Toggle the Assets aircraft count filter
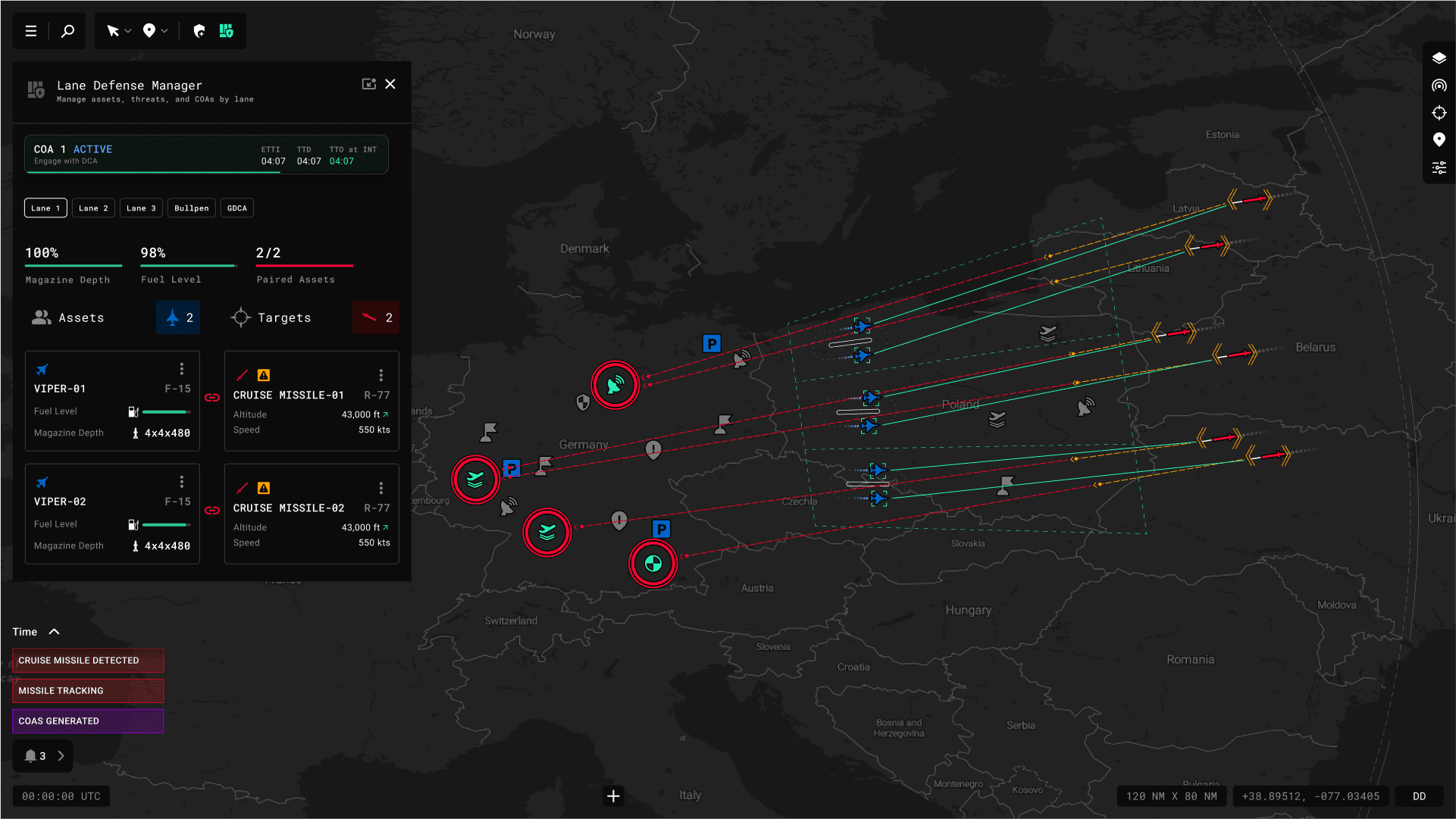The height and width of the screenshot is (819, 1456). coord(178,317)
